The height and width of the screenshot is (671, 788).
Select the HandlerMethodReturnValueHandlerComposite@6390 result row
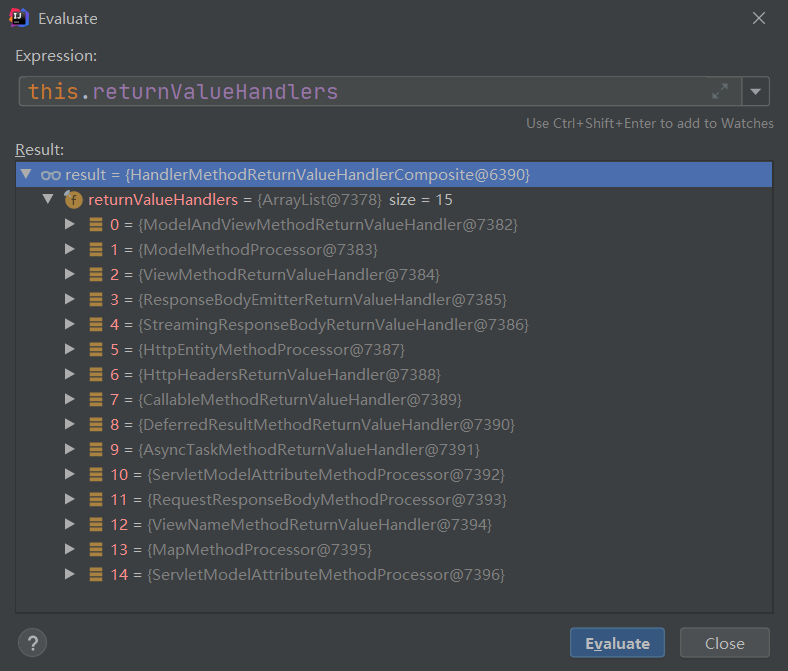pyautogui.click(x=394, y=174)
